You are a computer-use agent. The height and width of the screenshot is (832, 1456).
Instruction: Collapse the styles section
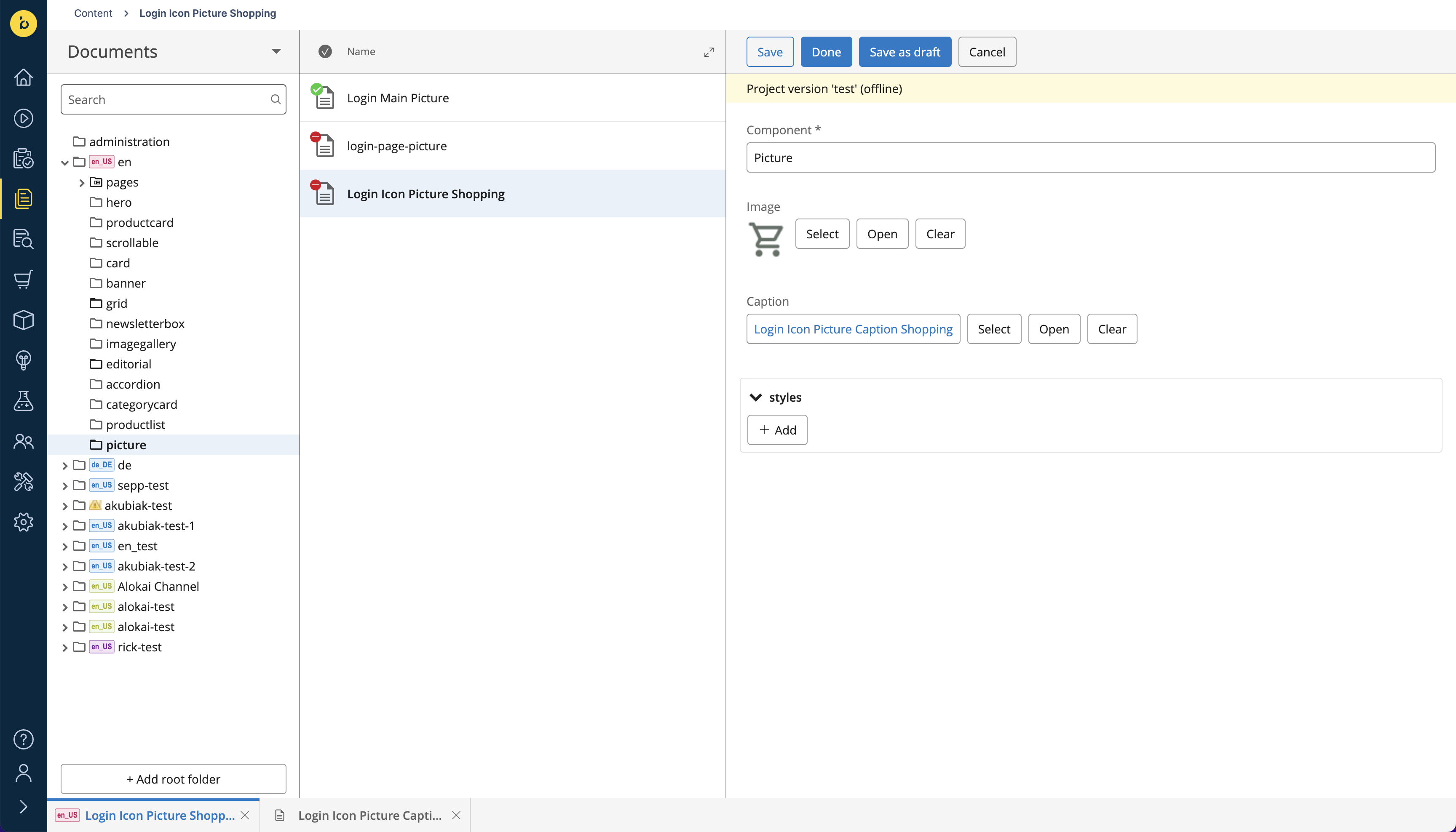click(756, 397)
